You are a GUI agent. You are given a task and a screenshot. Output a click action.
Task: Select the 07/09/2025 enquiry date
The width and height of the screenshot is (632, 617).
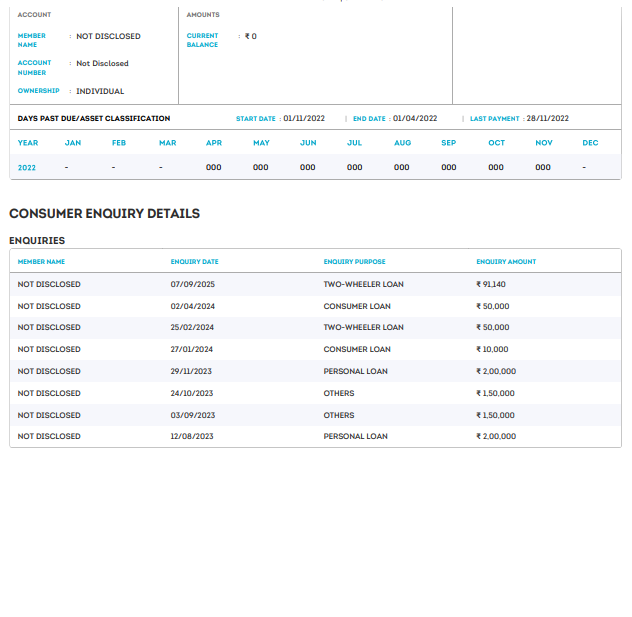(x=193, y=284)
